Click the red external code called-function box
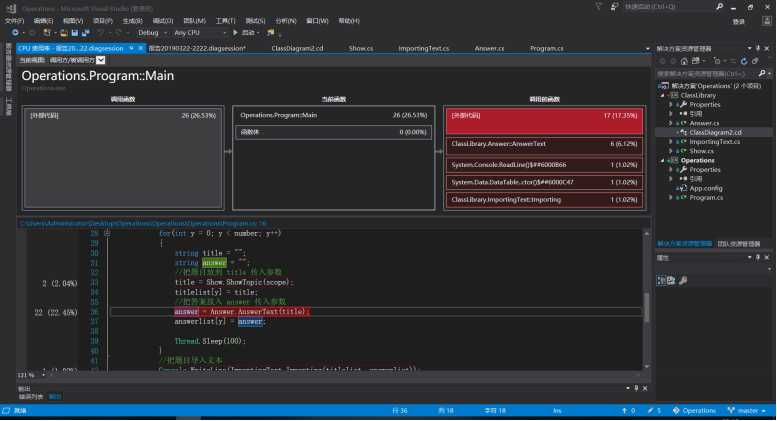Viewport: 777px width, 421px height. point(545,121)
